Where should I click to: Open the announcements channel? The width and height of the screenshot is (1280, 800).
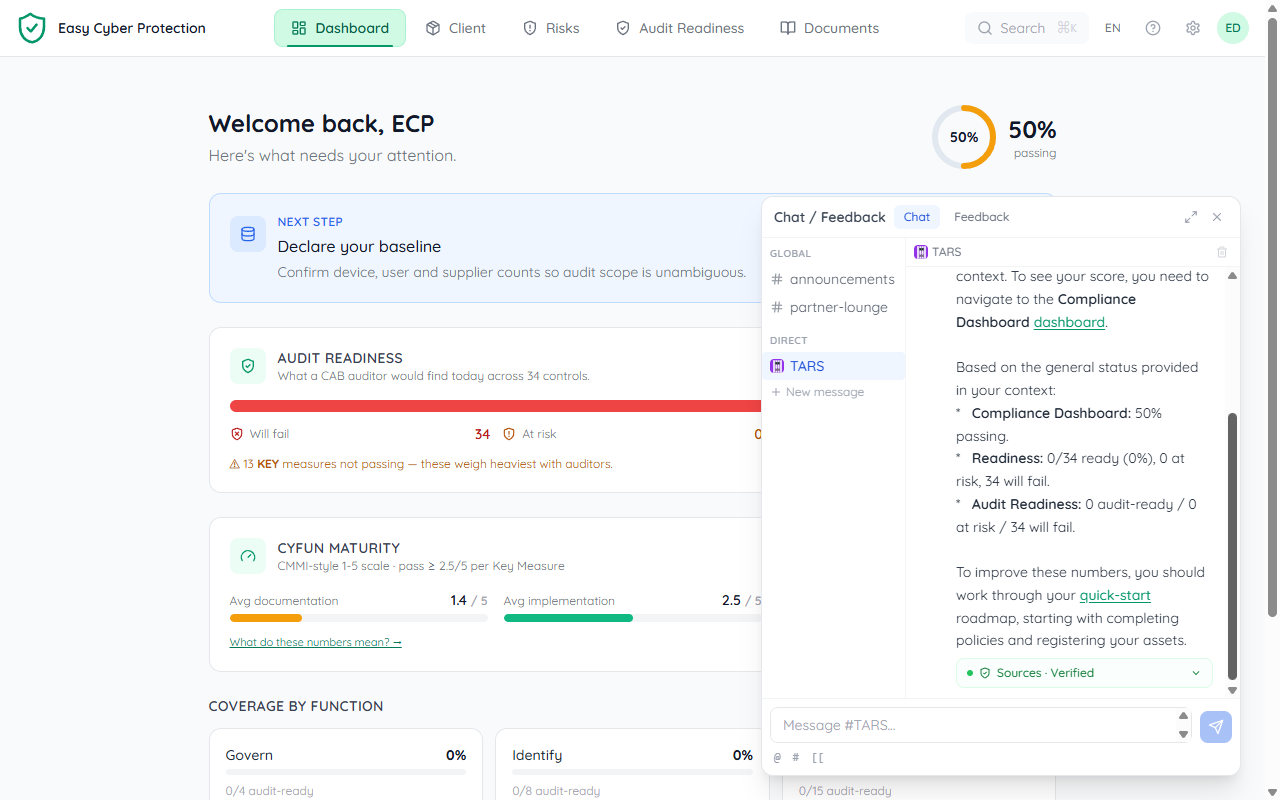click(x=833, y=279)
